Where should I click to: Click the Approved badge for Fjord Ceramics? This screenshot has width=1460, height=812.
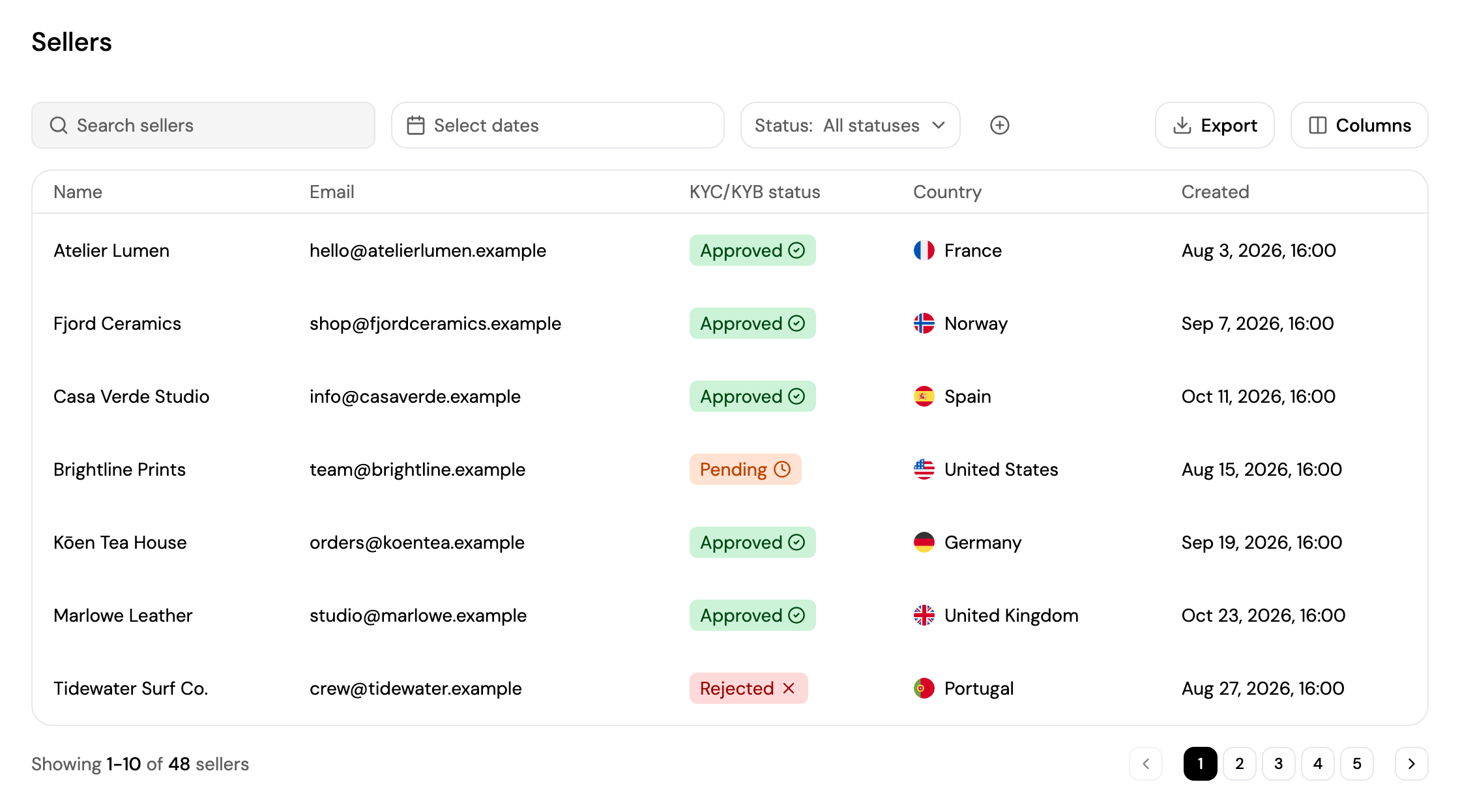[752, 323]
